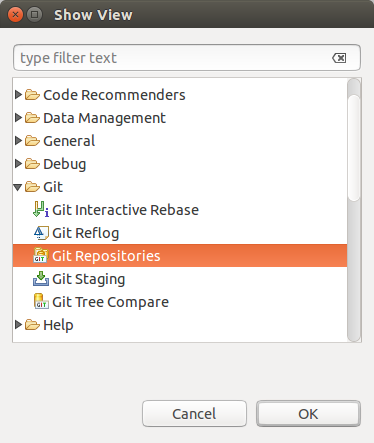Expand the Help category
Viewport: 374px width, 443px height.
(18, 324)
